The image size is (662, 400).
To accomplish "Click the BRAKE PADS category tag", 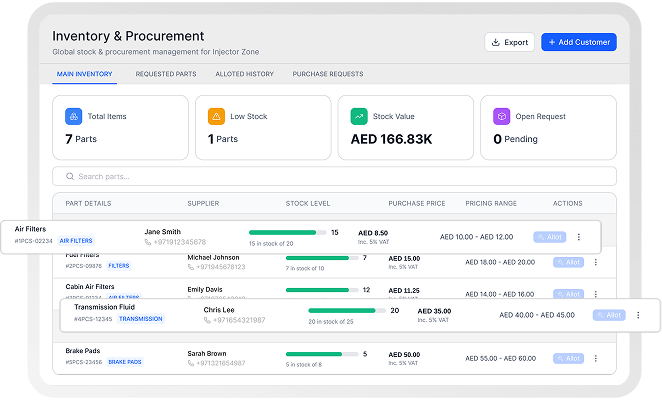I will (x=125, y=362).
